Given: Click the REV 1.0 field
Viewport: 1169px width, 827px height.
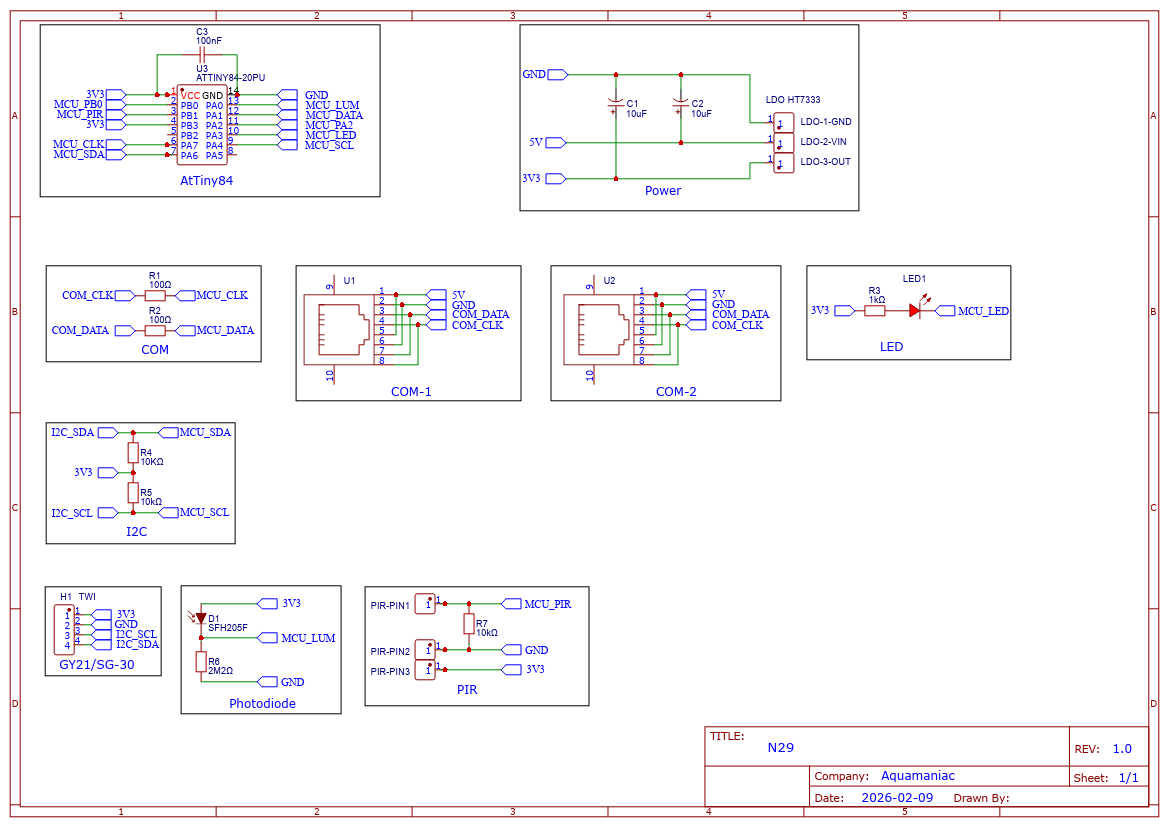Looking at the screenshot, I should coord(1121,748).
